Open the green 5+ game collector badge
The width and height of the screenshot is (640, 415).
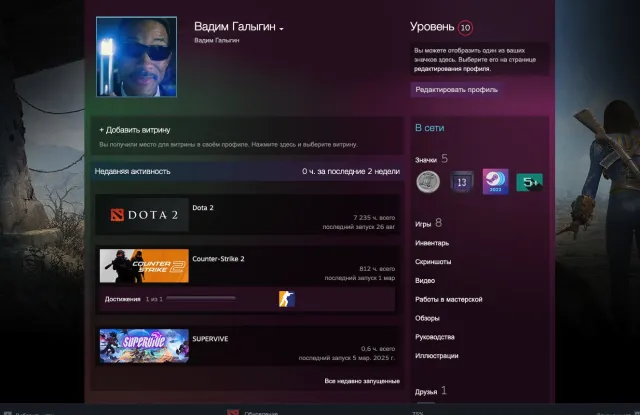529,182
